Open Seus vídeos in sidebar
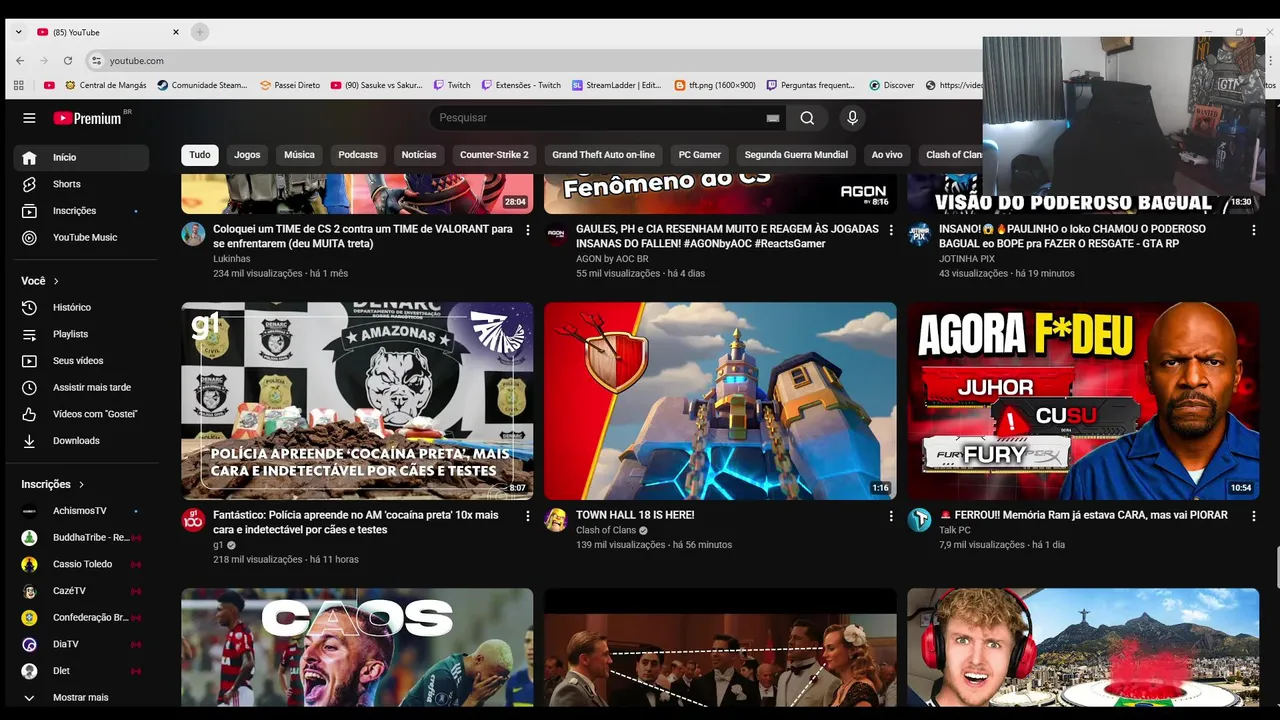The width and height of the screenshot is (1280, 720). pos(81,361)
